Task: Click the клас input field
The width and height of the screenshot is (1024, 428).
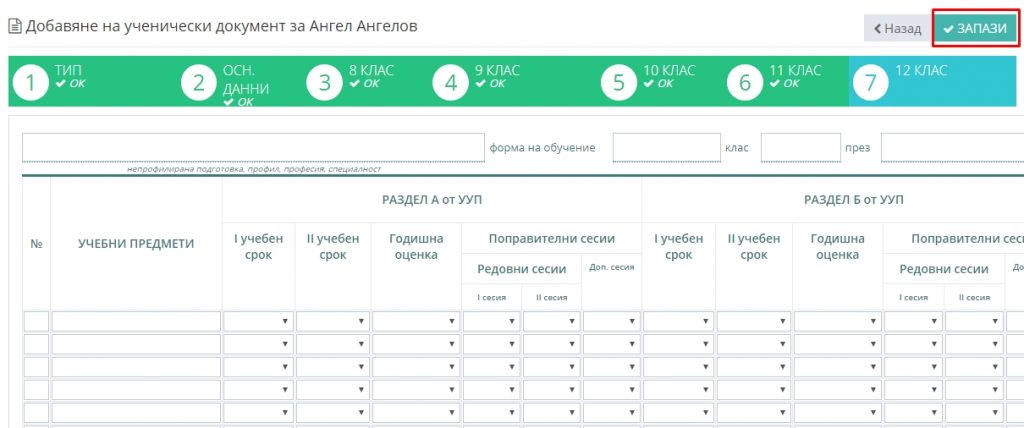Action: tap(801, 148)
